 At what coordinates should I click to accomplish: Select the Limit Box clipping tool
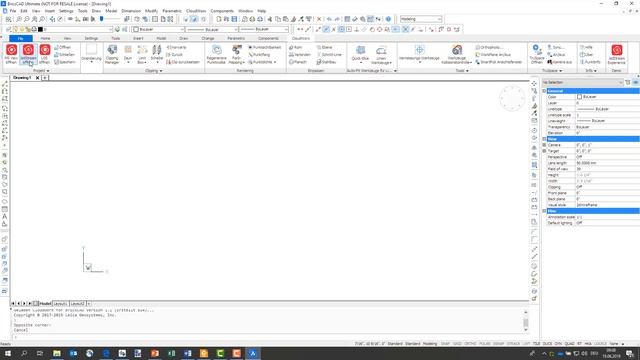(142, 54)
